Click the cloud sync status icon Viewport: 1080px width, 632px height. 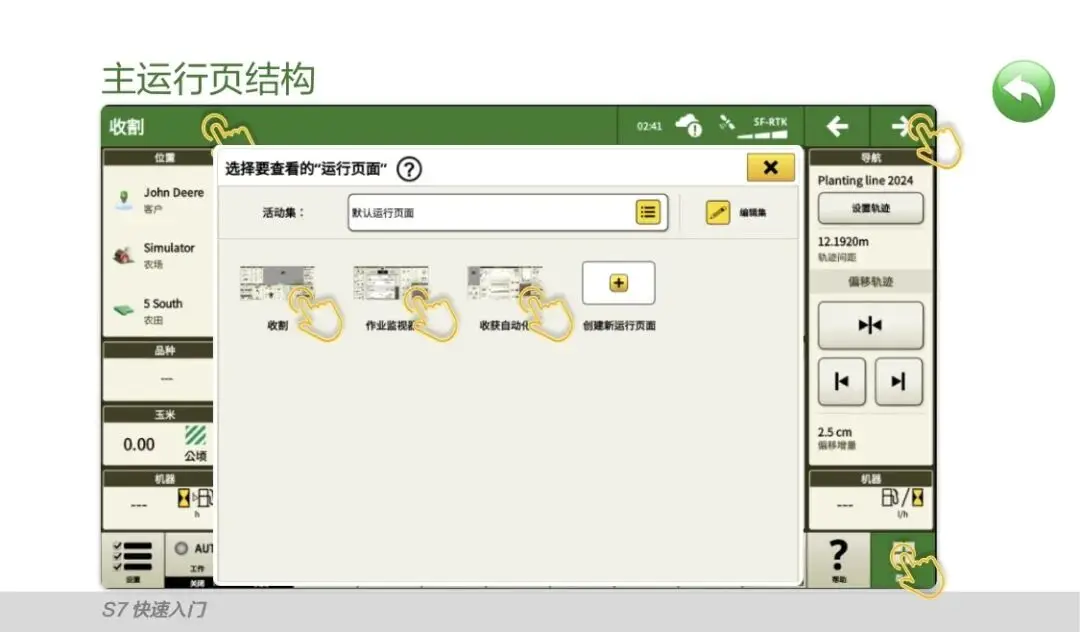click(689, 126)
